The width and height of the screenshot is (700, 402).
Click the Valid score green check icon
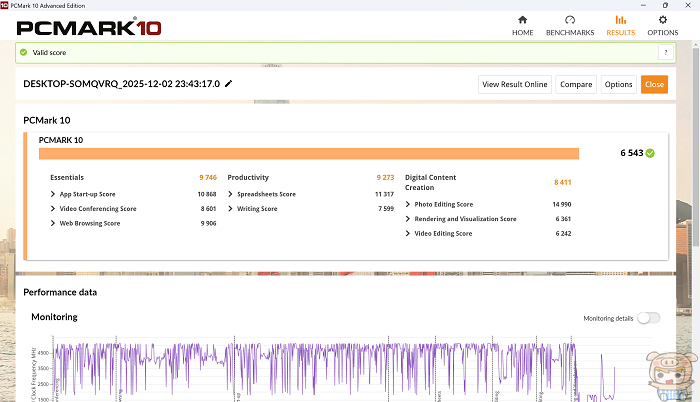coord(24,52)
